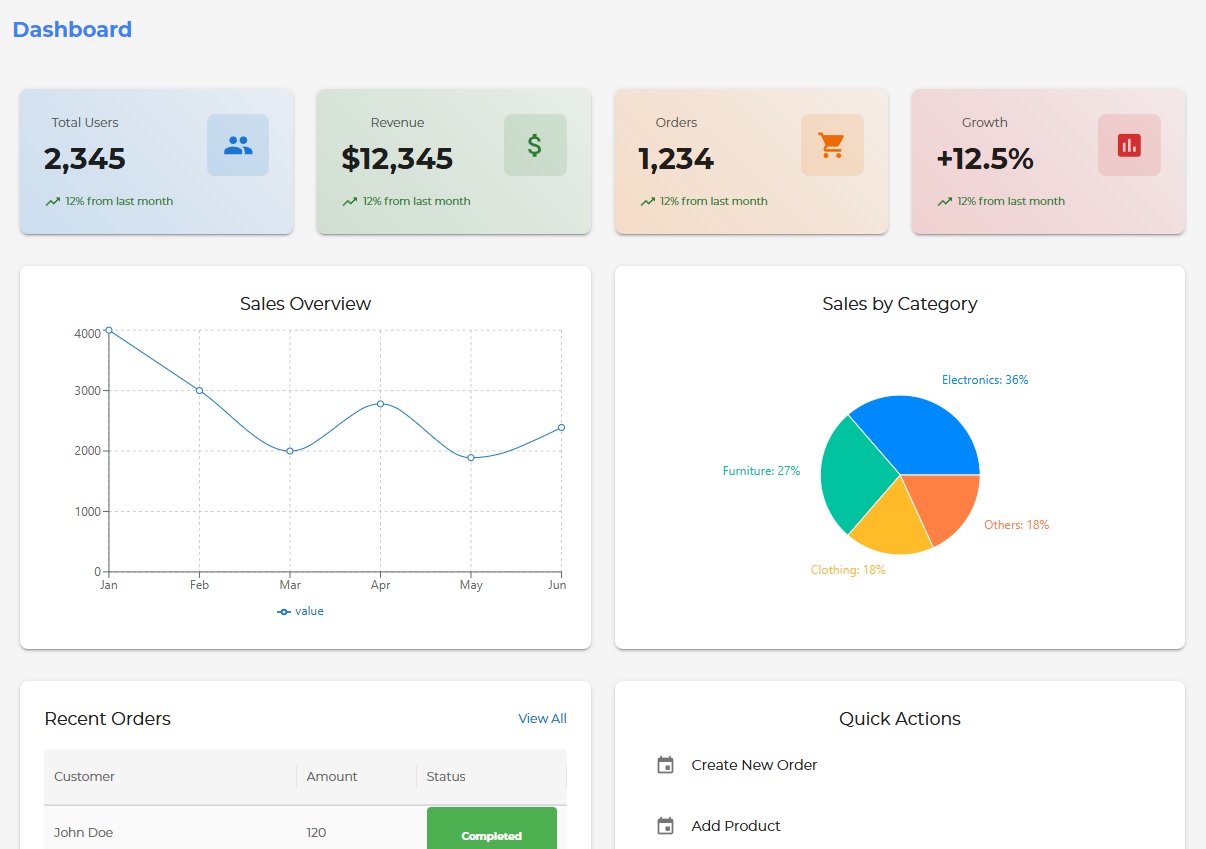Select the Revenue dollar sign icon
Viewport: 1206px width, 849px height.
(535, 144)
